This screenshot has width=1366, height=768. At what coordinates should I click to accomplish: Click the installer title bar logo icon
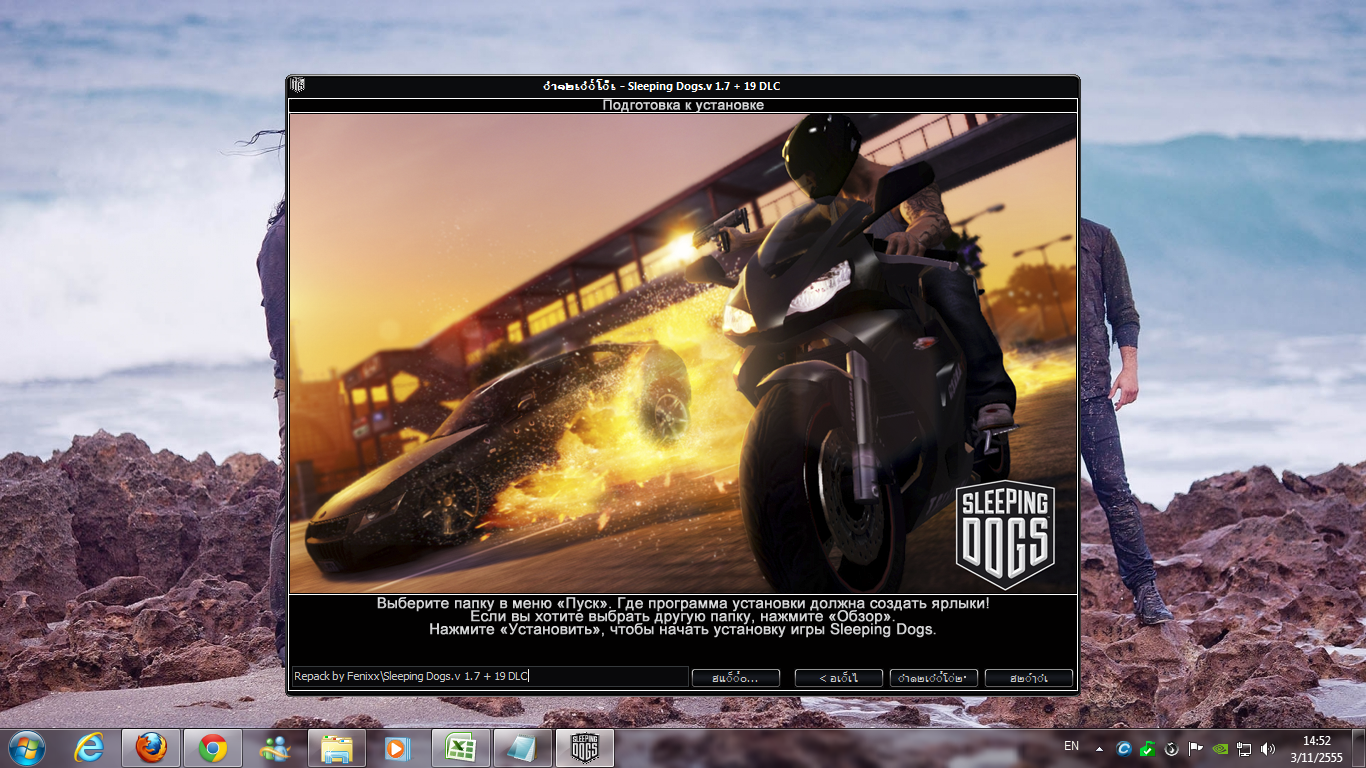pyautogui.click(x=297, y=85)
